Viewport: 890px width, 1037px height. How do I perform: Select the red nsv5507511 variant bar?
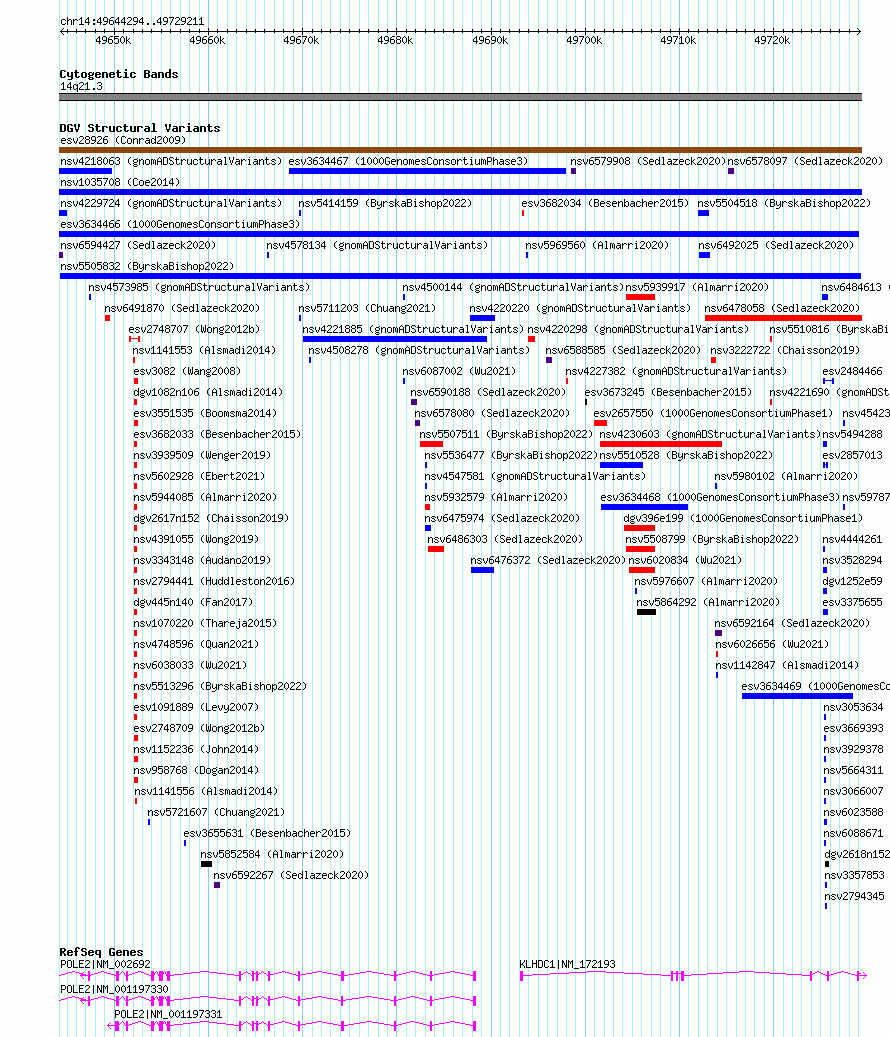[x=431, y=444]
